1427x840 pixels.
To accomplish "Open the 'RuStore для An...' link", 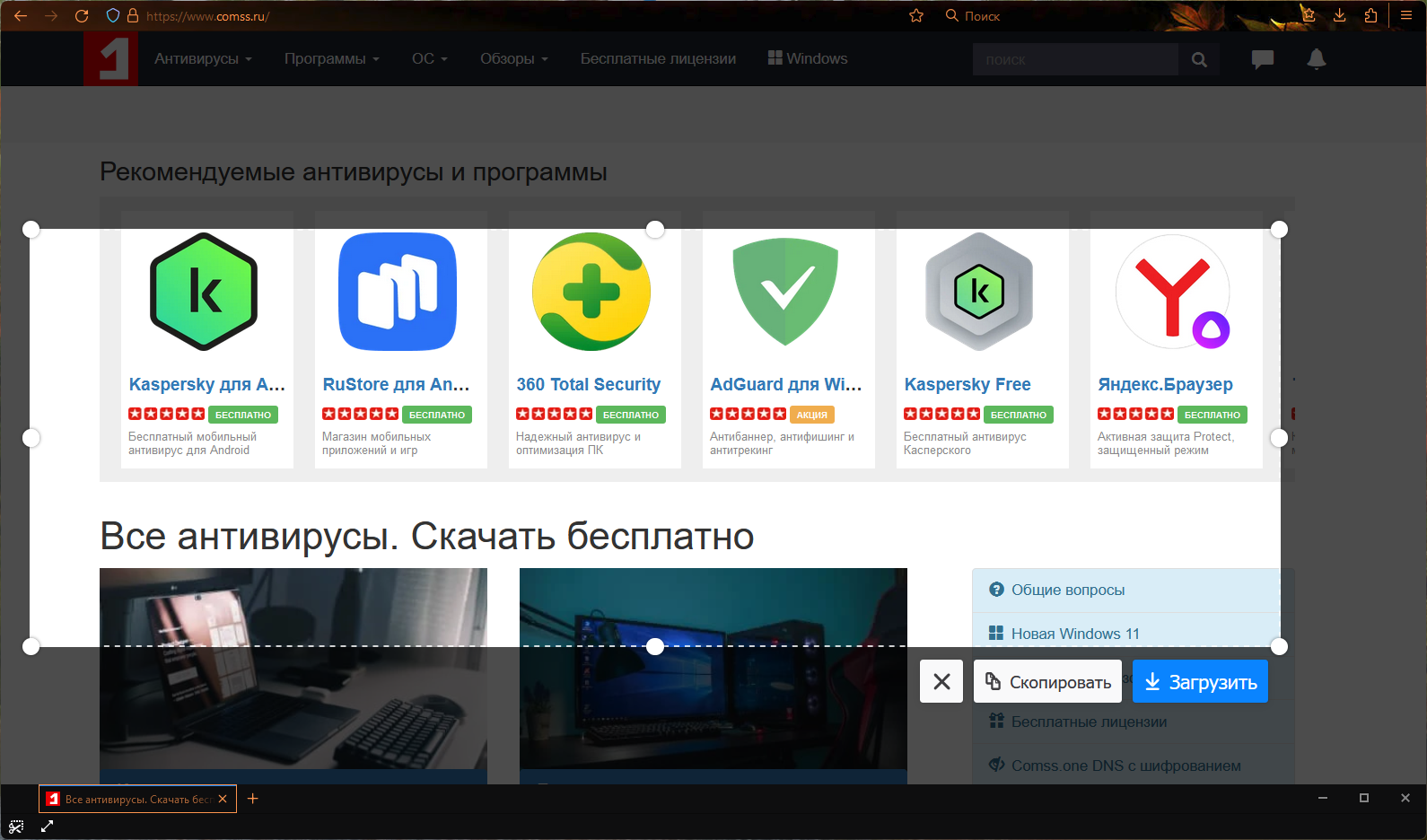I will point(396,384).
